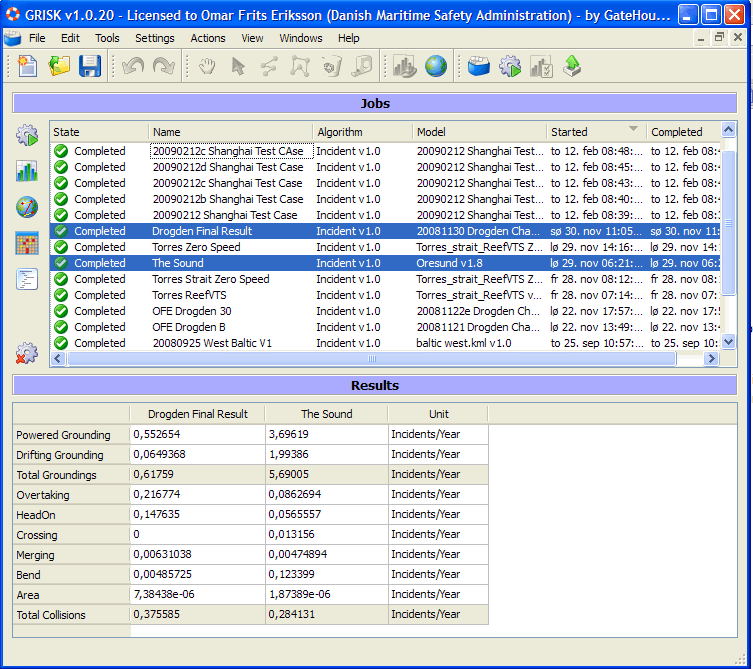Click the run job gear icon in sidebar
Image resolution: width=753 pixels, height=669 pixels.
27,136
